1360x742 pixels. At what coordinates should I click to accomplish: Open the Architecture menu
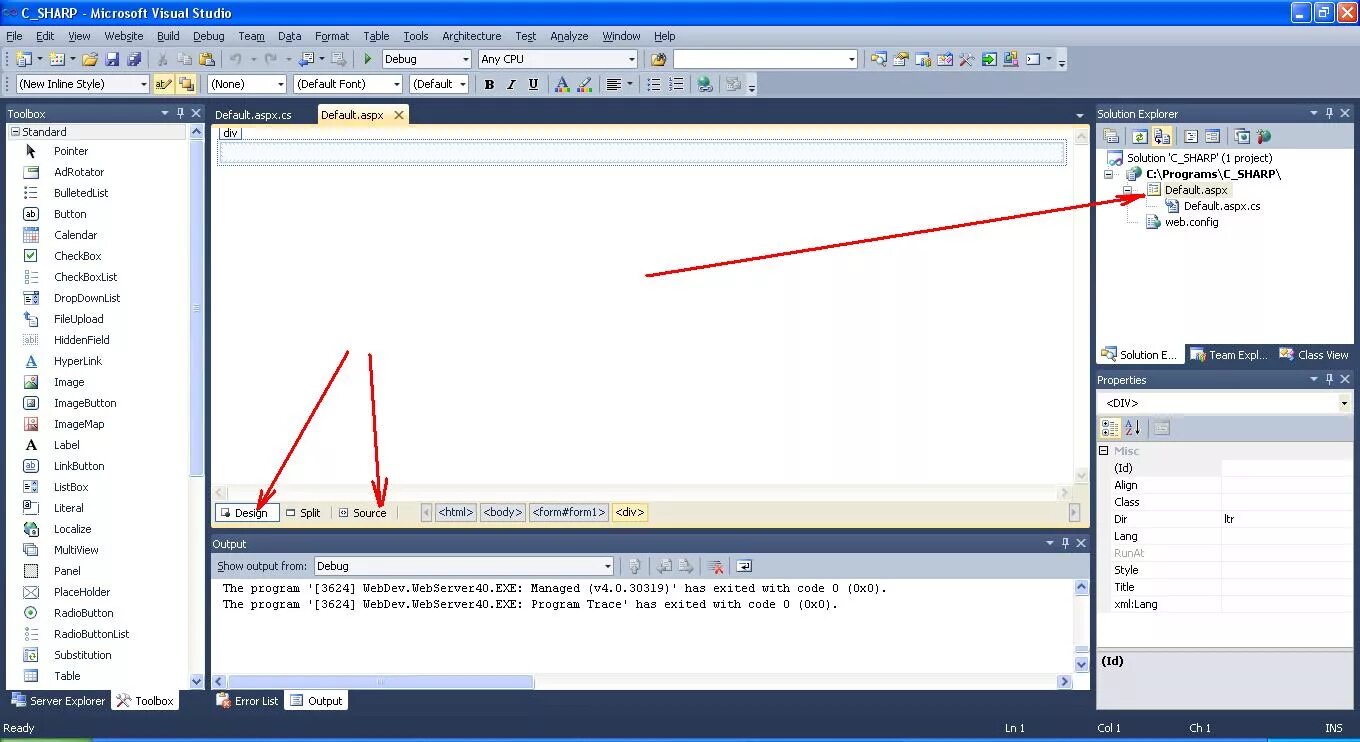coord(471,36)
